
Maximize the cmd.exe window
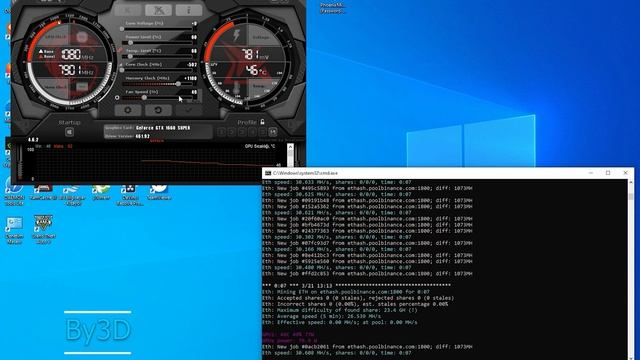(x=608, y=173)
